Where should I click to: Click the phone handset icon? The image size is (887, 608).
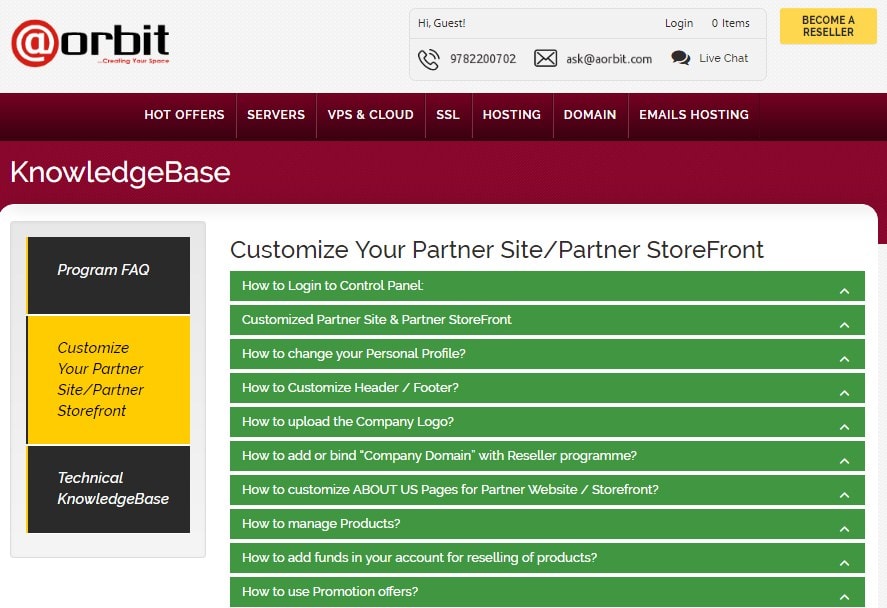(428, 59)
